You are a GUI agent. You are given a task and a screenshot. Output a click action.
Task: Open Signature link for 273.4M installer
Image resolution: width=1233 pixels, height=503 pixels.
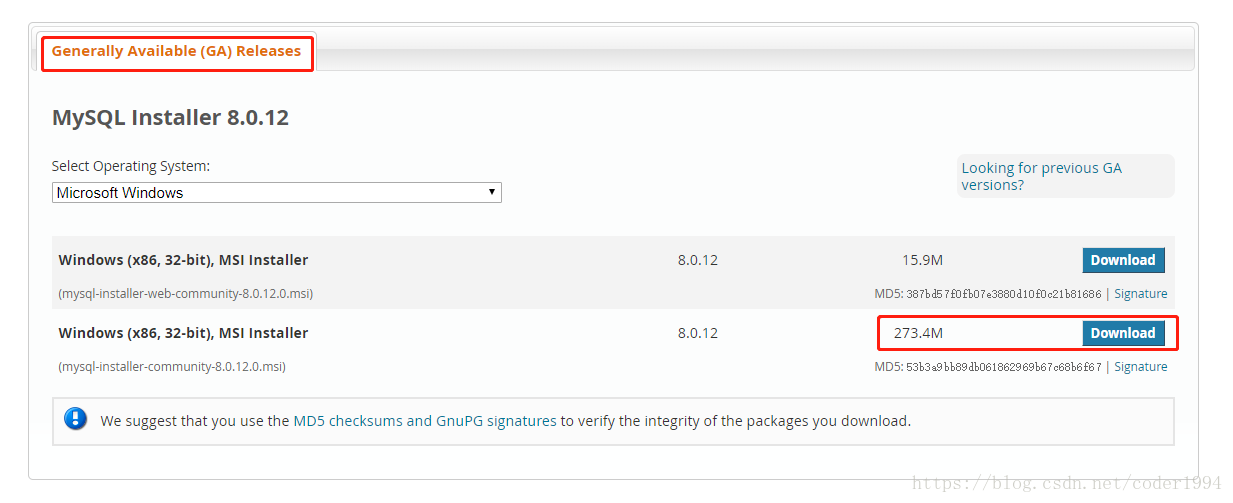click(x=1141, y=367)
